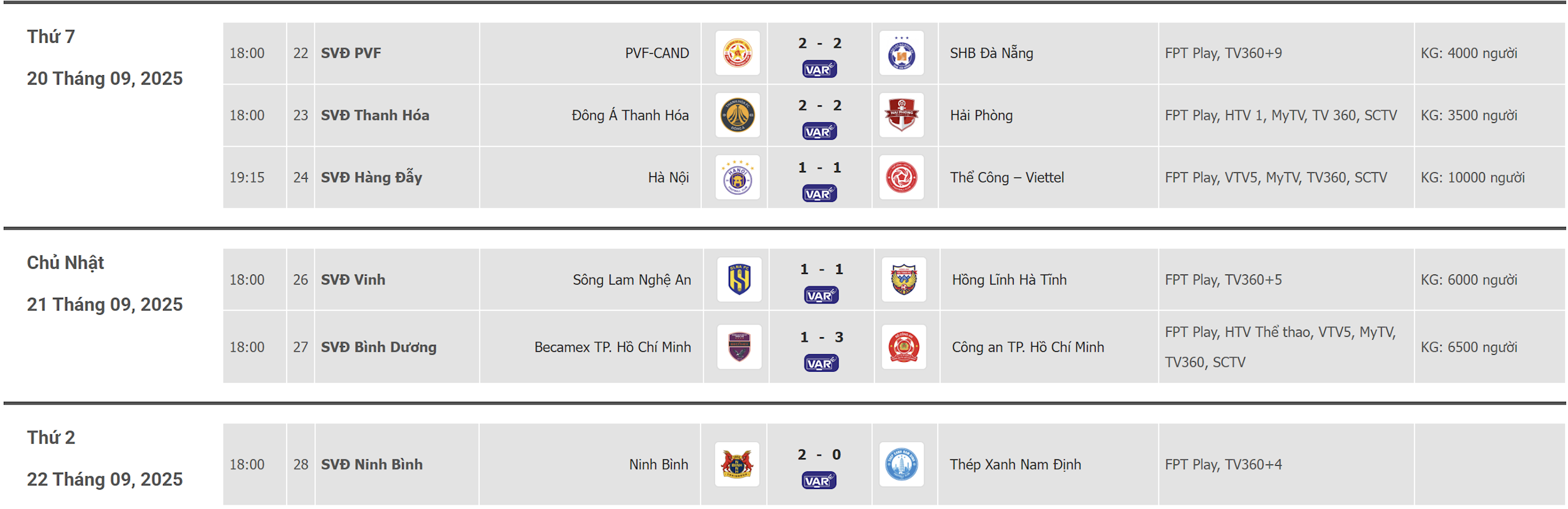Select the Hải Phòng club crest
The height and width of the screenshot is (509, 1568).
point(901,115)
